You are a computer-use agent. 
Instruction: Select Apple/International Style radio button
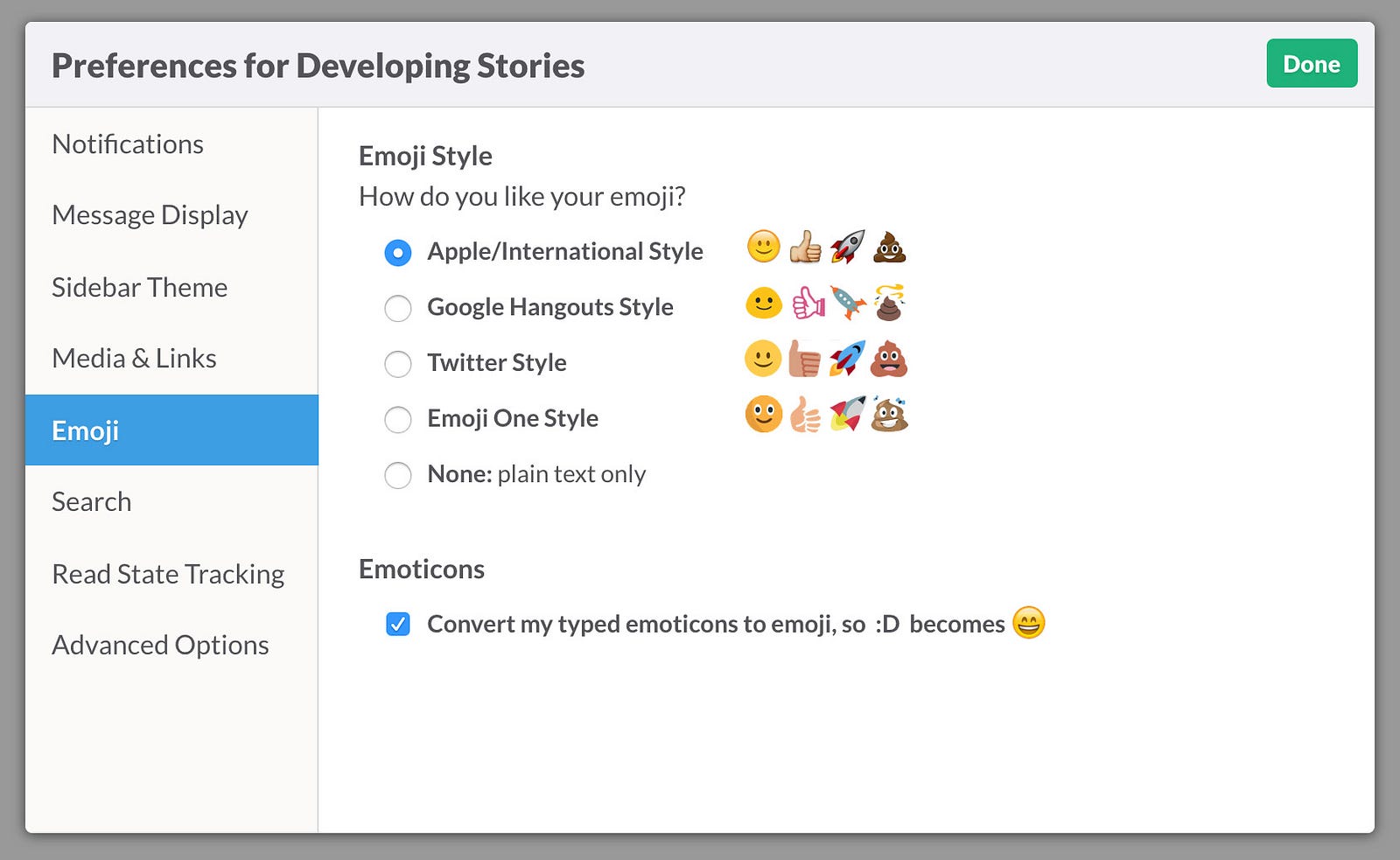(398, 253)
